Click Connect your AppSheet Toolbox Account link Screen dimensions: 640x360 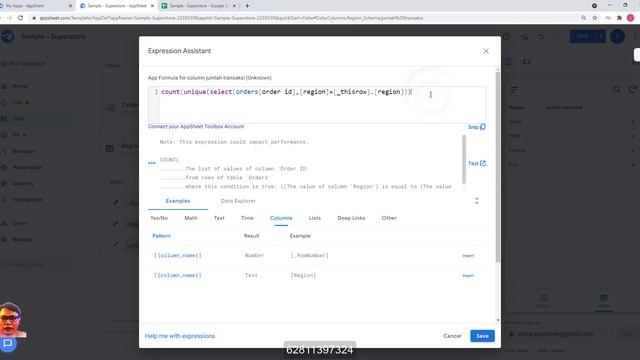click(196, 127)
